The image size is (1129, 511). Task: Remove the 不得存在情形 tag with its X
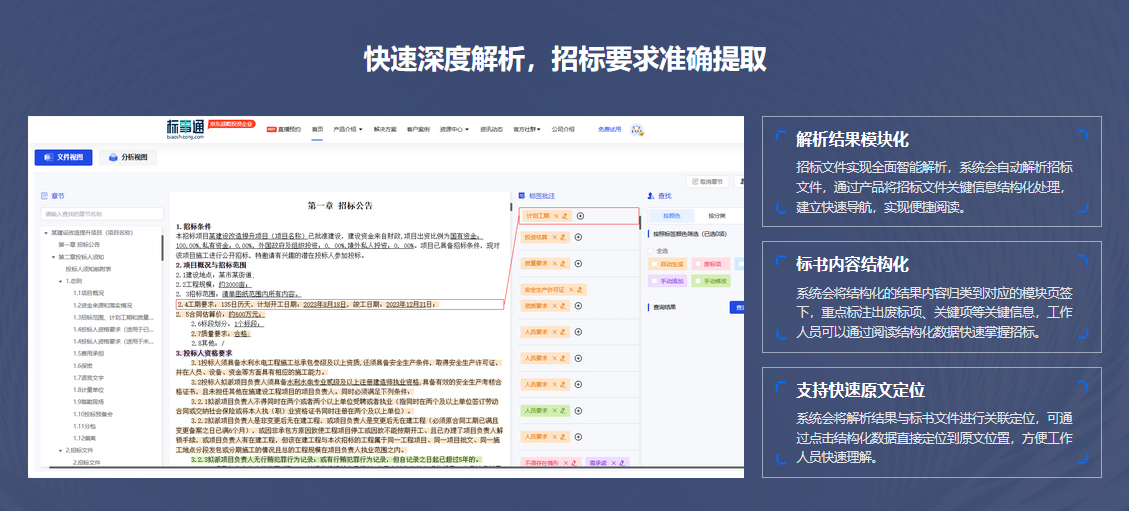click(565, 463)
